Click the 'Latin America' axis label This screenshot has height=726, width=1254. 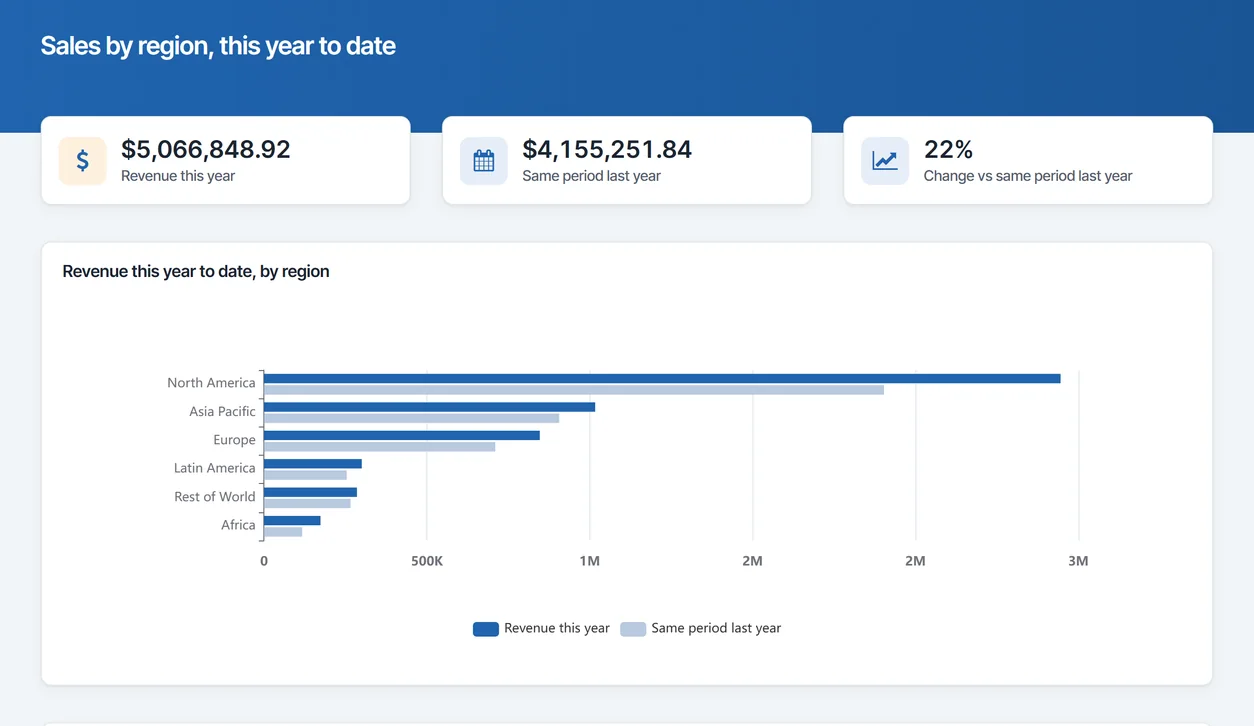click(x=215, y=468)
